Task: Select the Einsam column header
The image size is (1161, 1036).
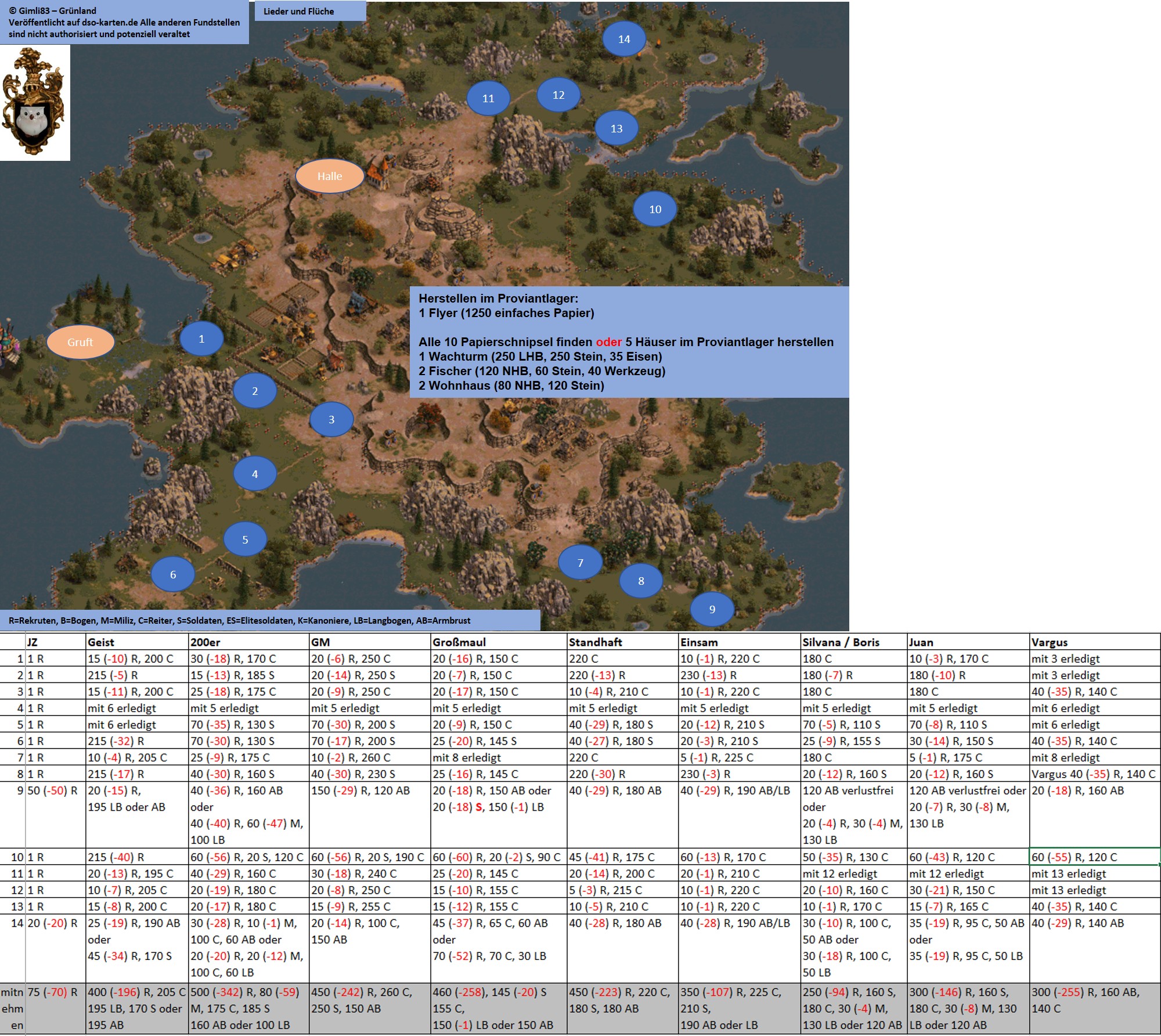Action: click(740, 642)
